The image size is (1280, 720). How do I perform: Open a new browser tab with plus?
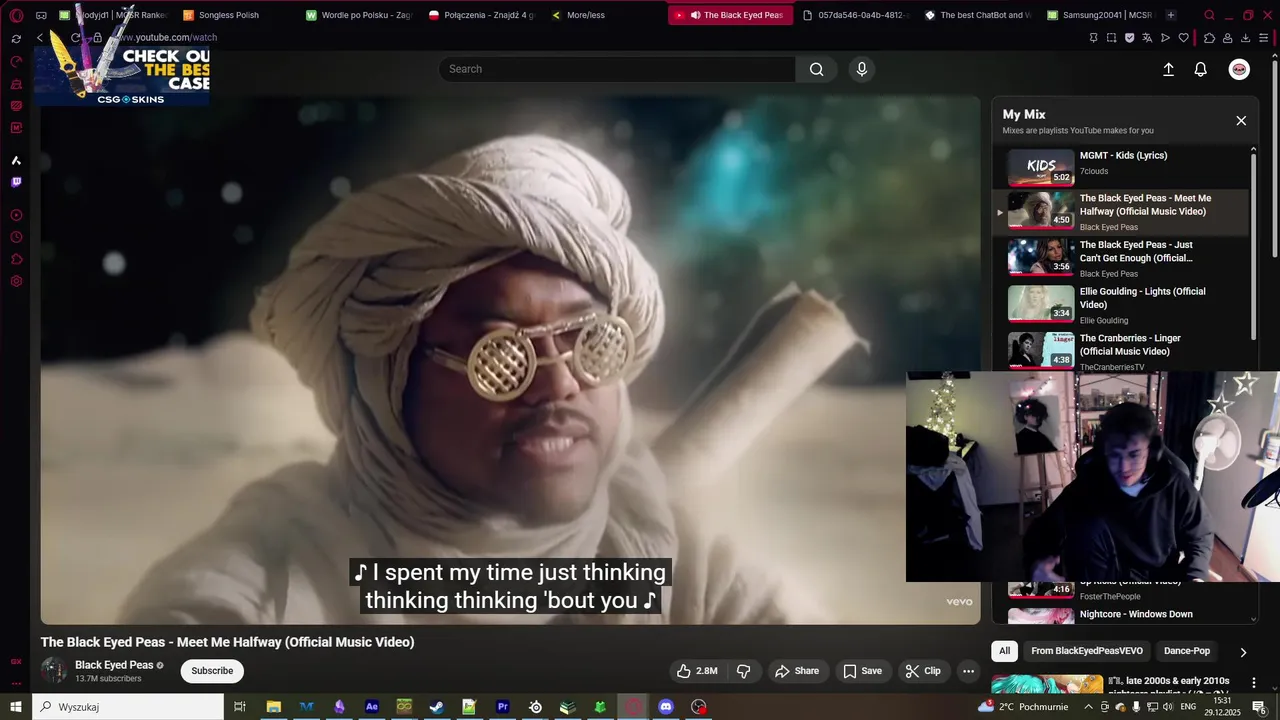click(x=1171, y=15)
